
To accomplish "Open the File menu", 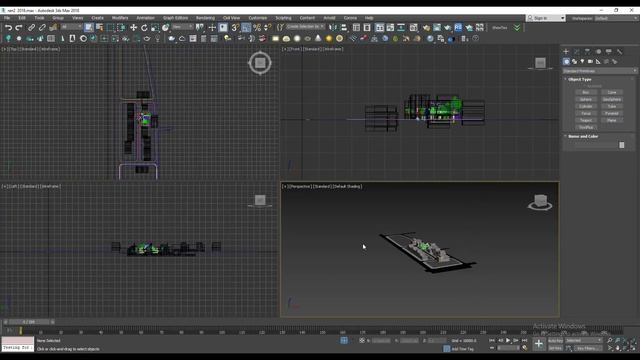I will pyautogui.click(x=7, y=18).
